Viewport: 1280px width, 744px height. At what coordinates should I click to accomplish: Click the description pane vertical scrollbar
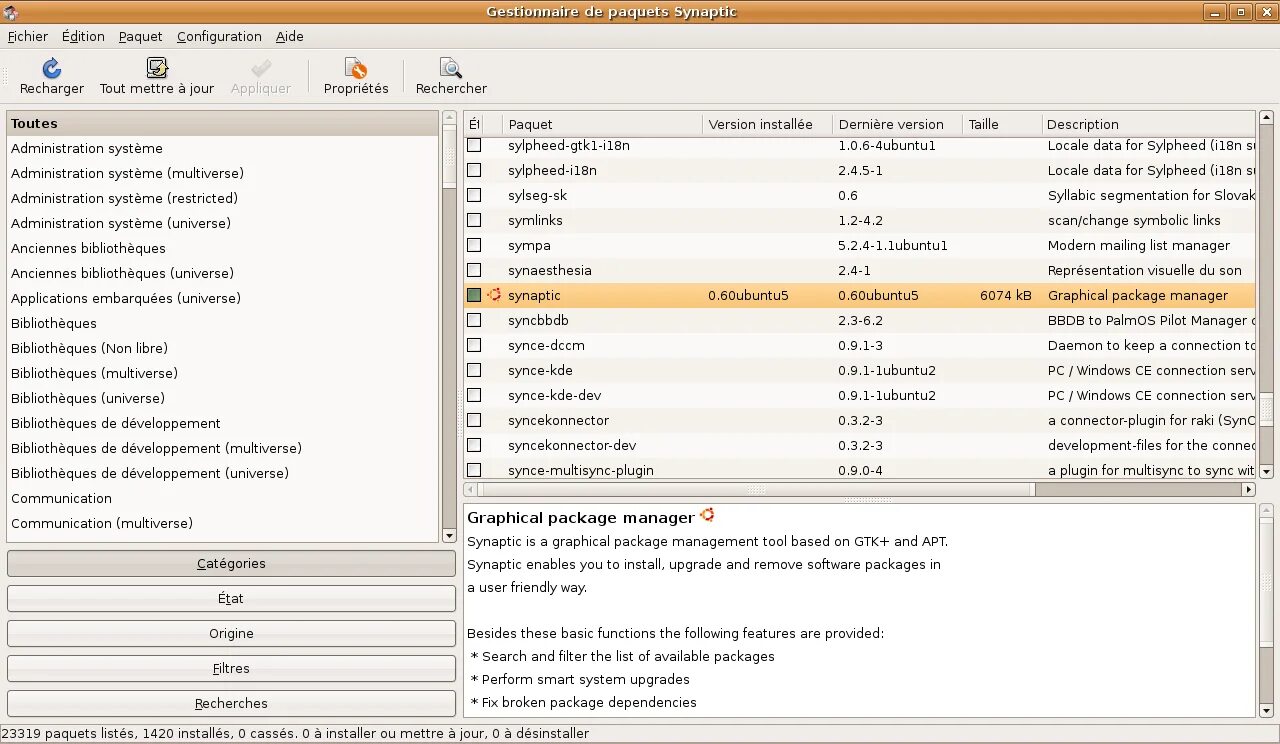click(1266, 610)
